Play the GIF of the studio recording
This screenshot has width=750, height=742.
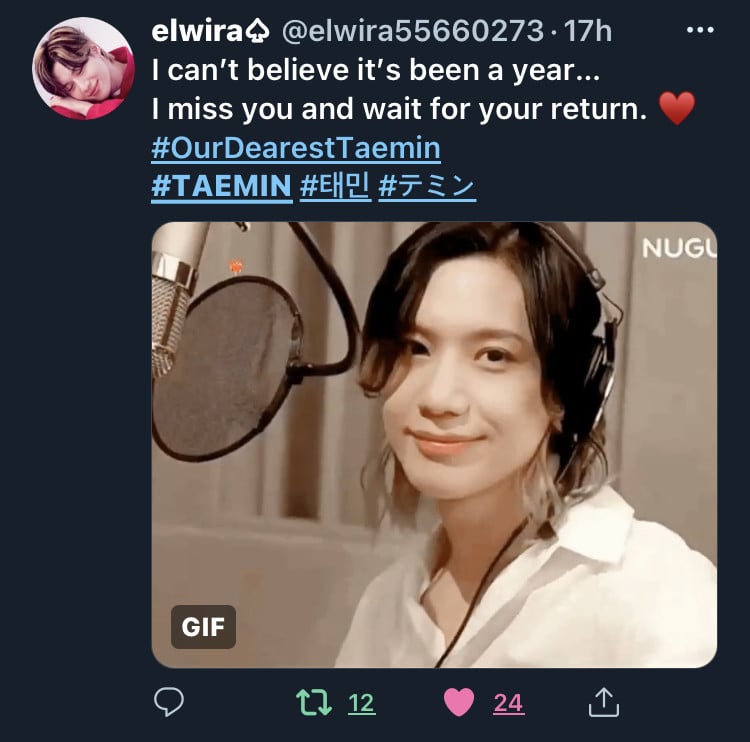tap(434, 444)
